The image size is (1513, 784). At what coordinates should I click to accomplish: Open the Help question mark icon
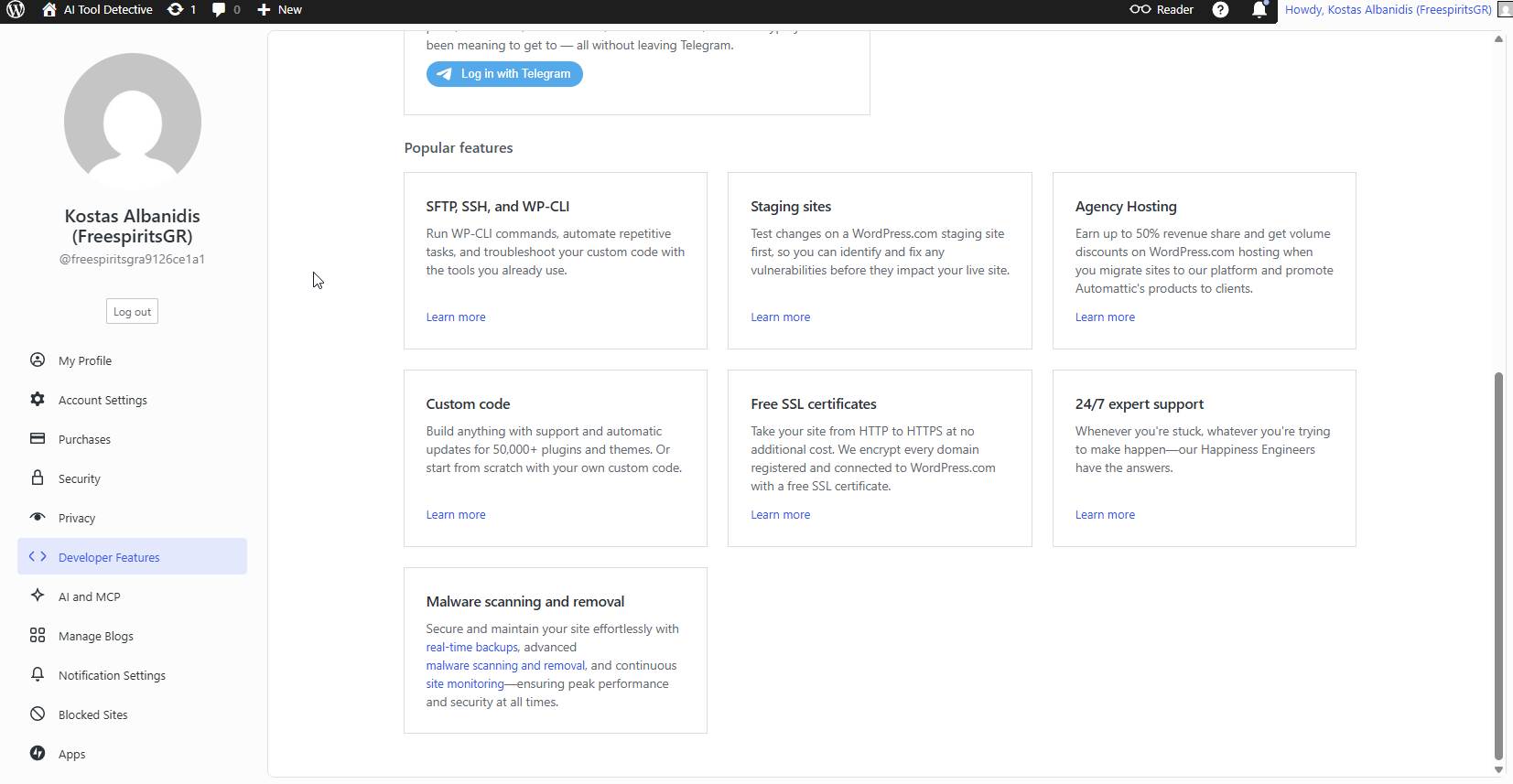1220,9
